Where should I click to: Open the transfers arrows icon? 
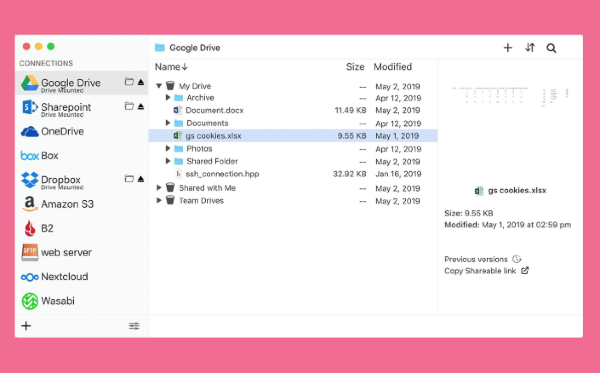[530, 47]
